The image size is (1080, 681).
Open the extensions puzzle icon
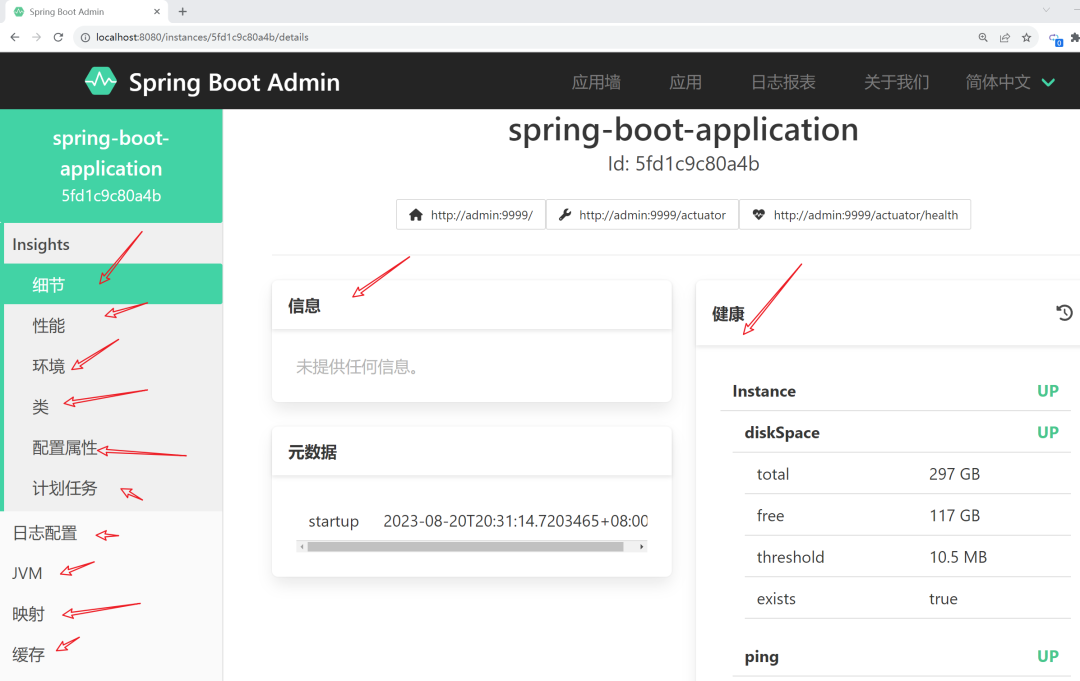[1074, 37]
